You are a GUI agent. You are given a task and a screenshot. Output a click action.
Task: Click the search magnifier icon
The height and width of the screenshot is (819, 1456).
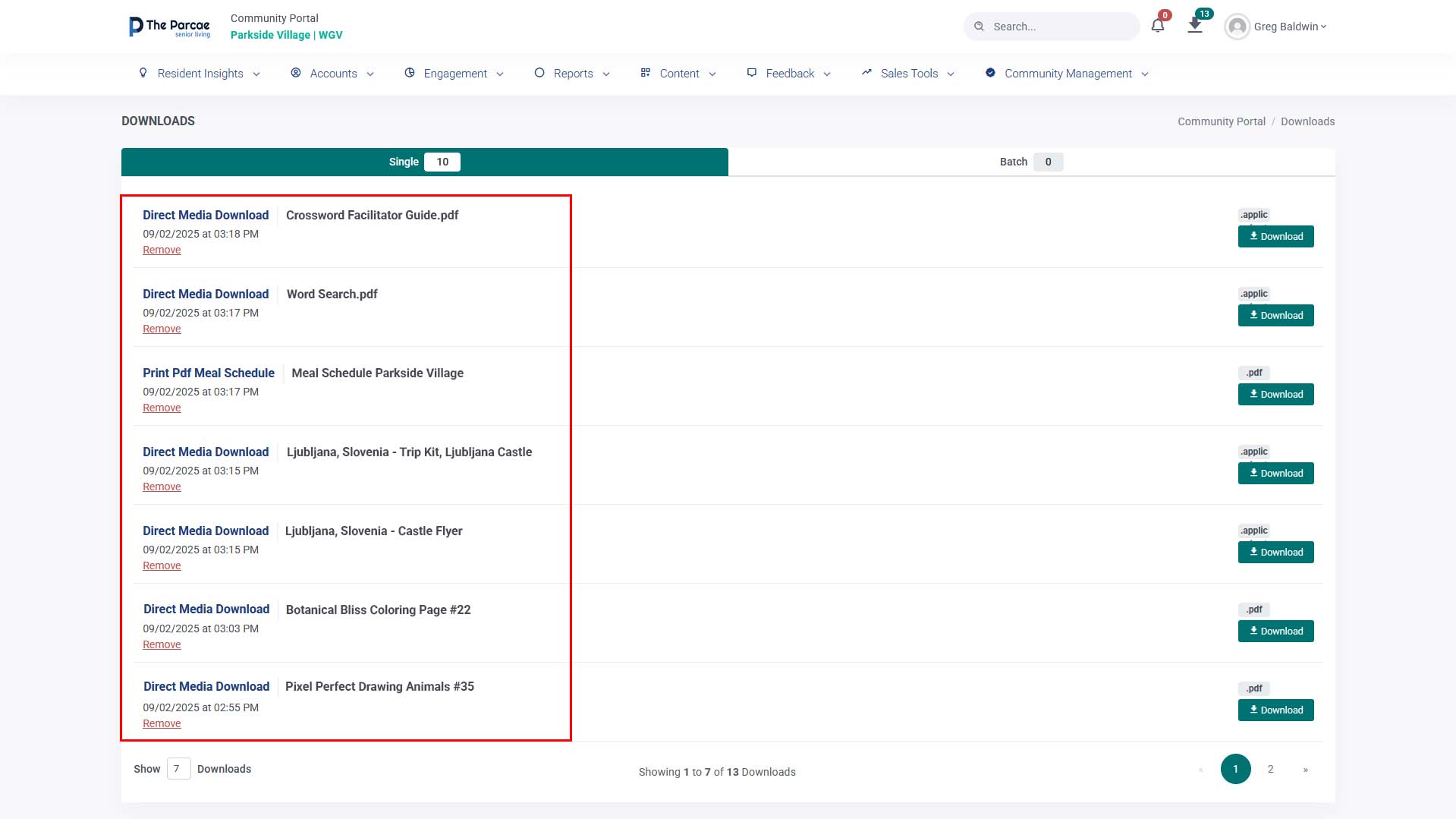(x=979, y=27)
